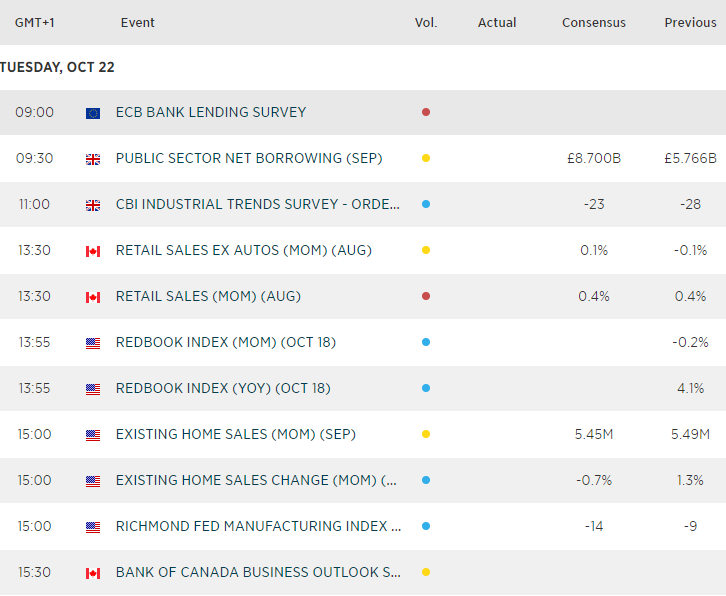The height and width of the screenshot is (596, 726).
Task: Click the 09:30 time cell
Action: (x=34, y=158)
